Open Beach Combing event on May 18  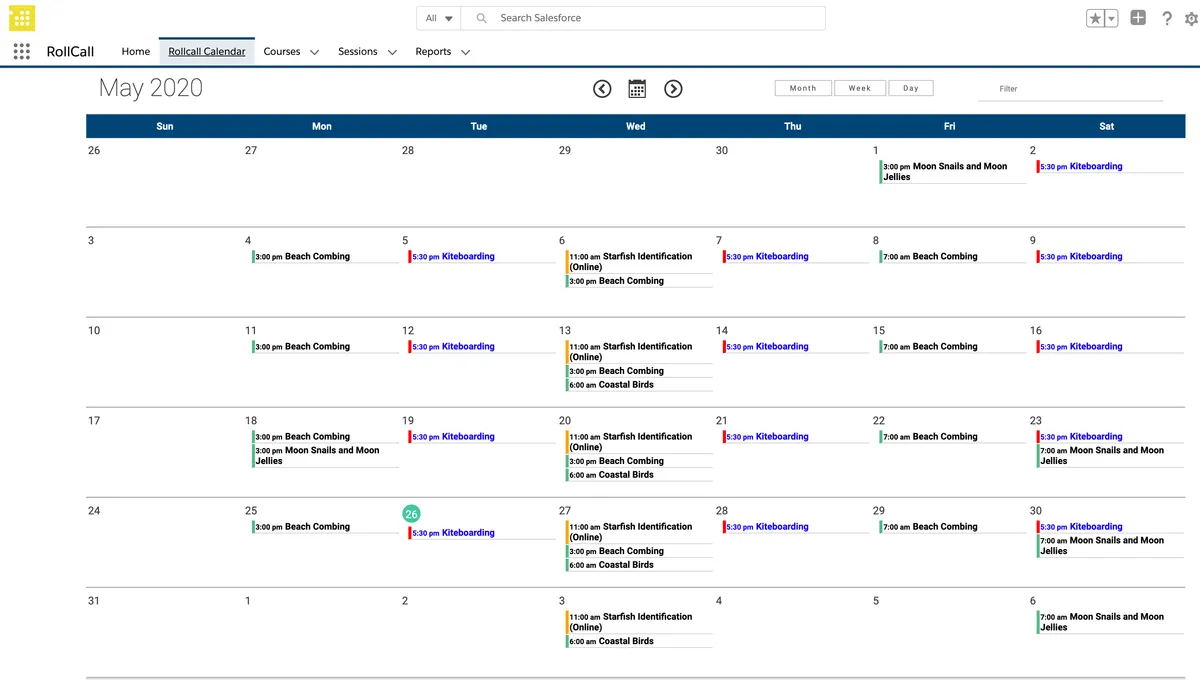point(325,437)
